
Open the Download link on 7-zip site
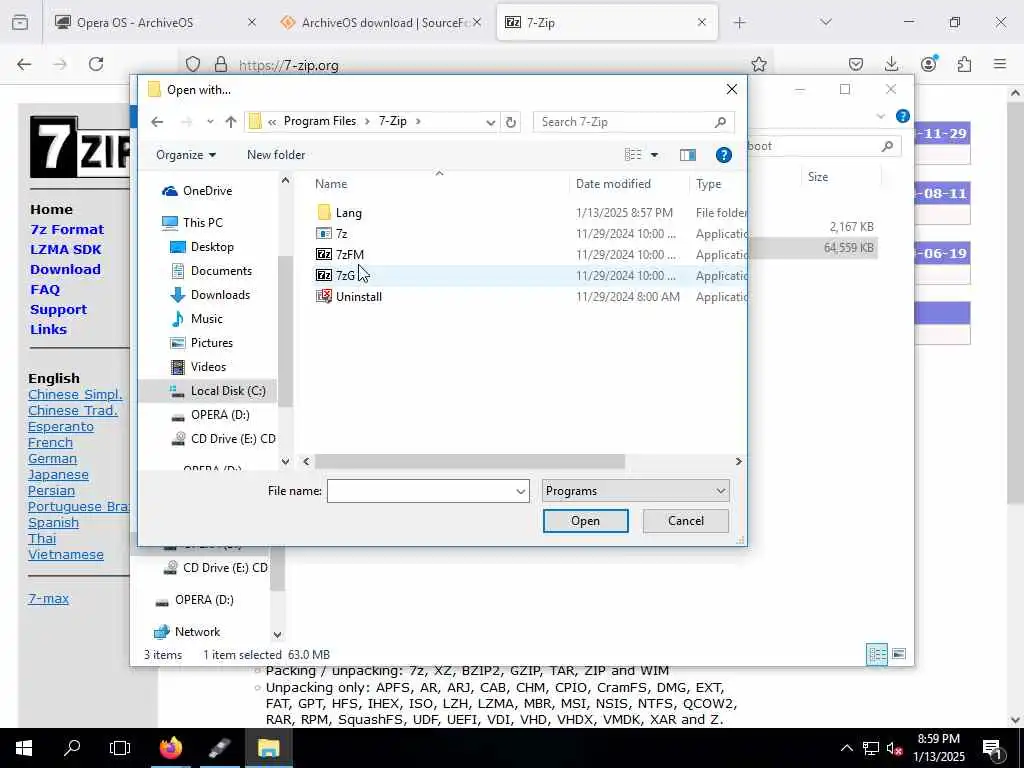pos(65,270)
